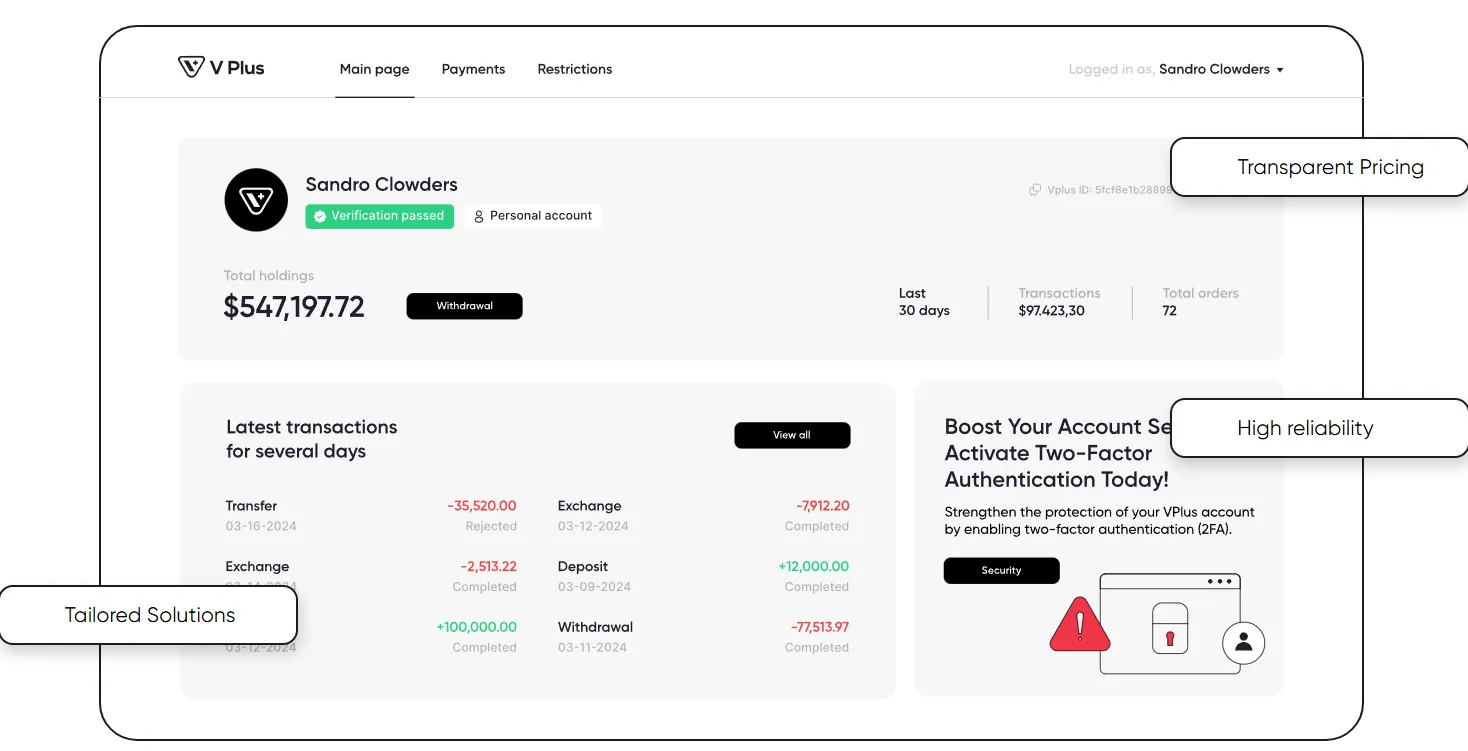Go to the Payments tab

point(473,69)
